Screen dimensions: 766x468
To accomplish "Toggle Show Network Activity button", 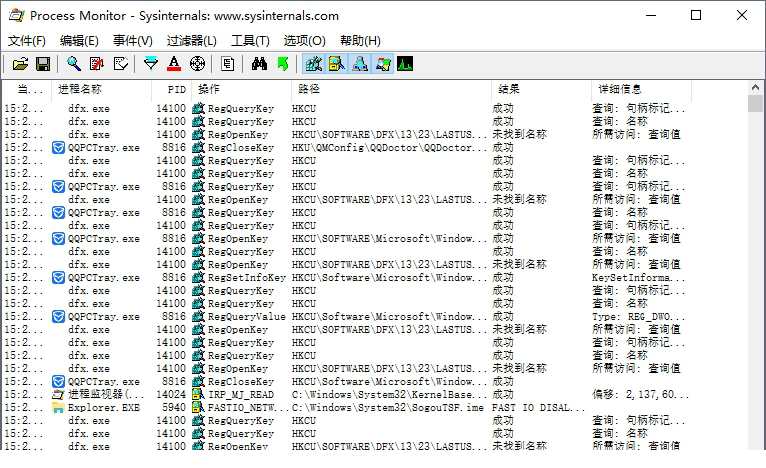I will pos(360,64).
